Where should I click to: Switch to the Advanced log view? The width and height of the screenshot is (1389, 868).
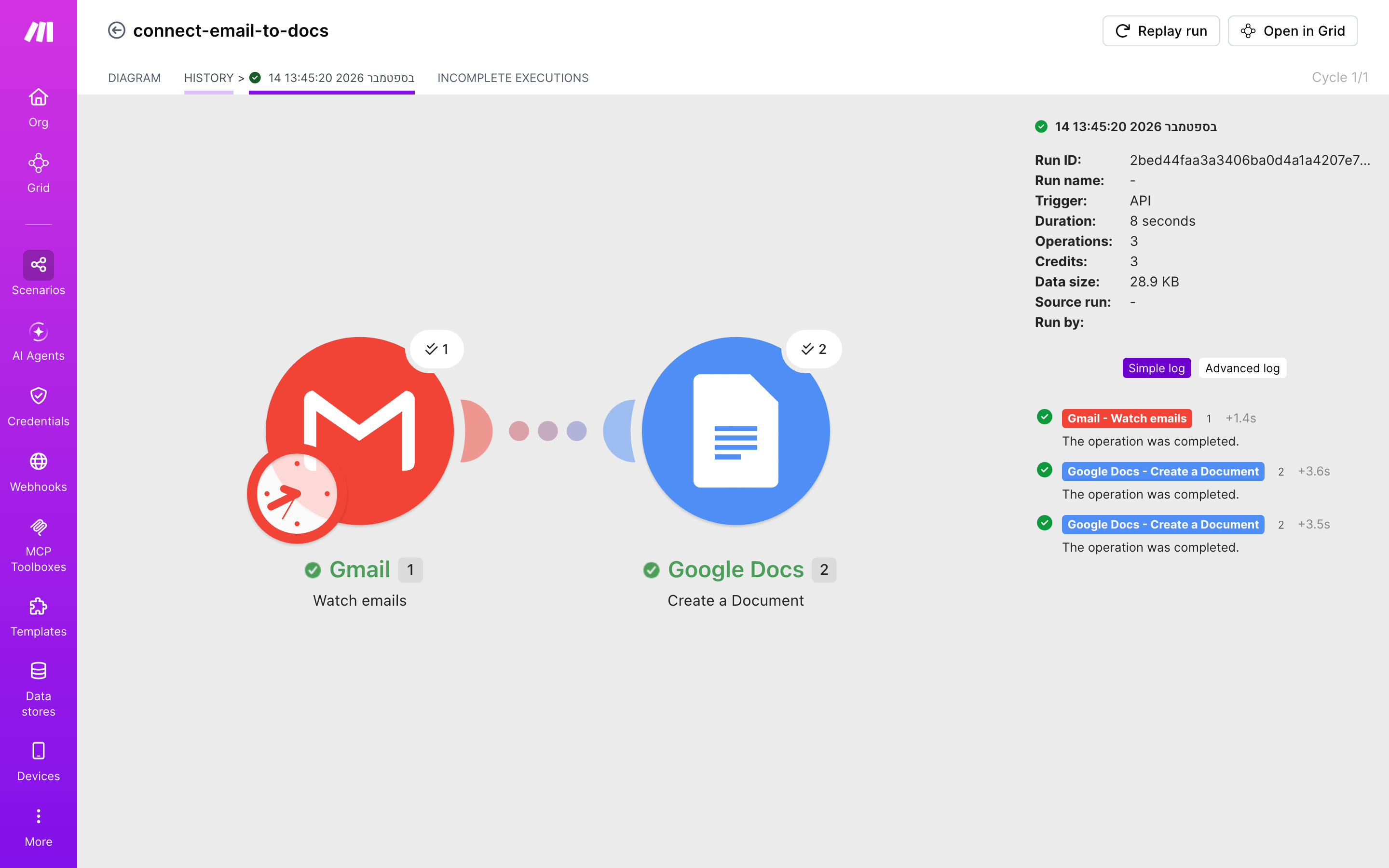(x=1242, y=368)
